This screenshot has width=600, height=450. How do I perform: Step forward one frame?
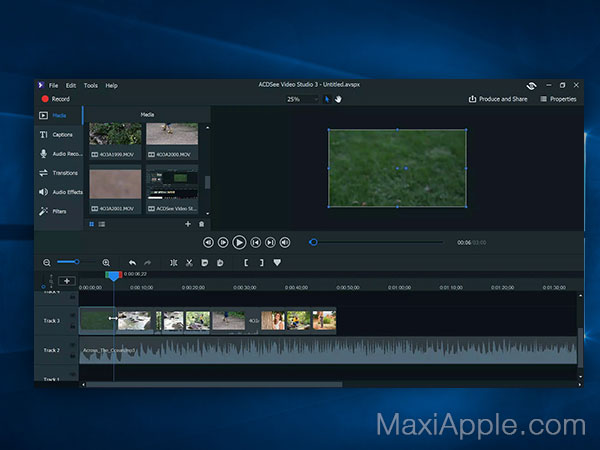(x=223, y=243)
